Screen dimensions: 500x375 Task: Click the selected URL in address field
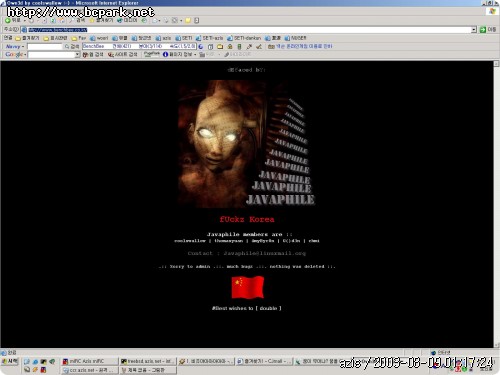[x=57, y=30]
